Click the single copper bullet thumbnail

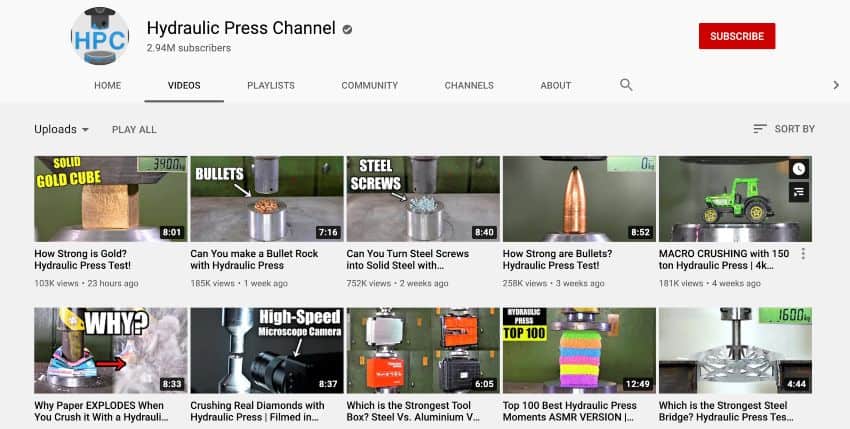[x=579, y=199]
